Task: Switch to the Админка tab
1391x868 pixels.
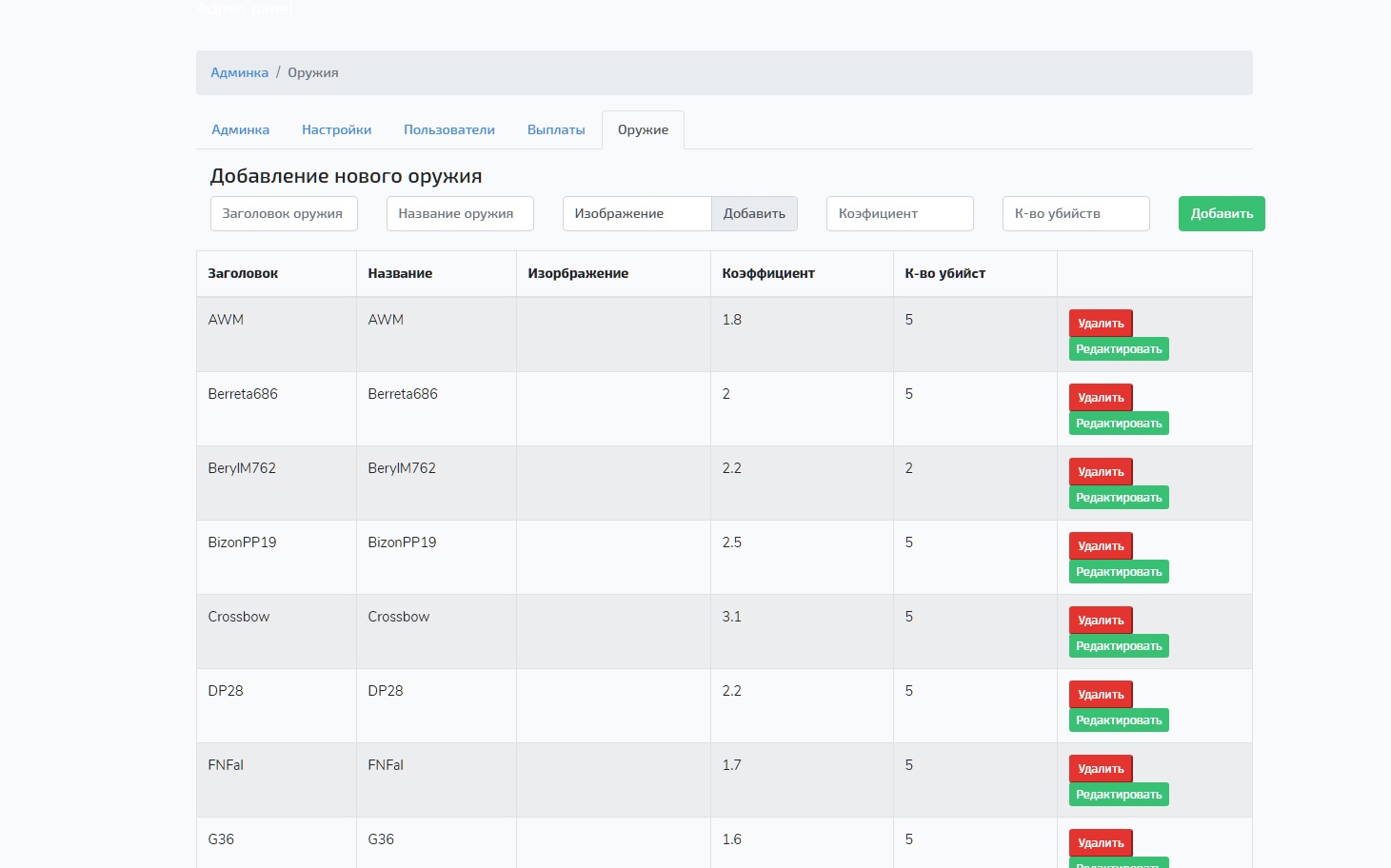Action: tap(240, 129)
